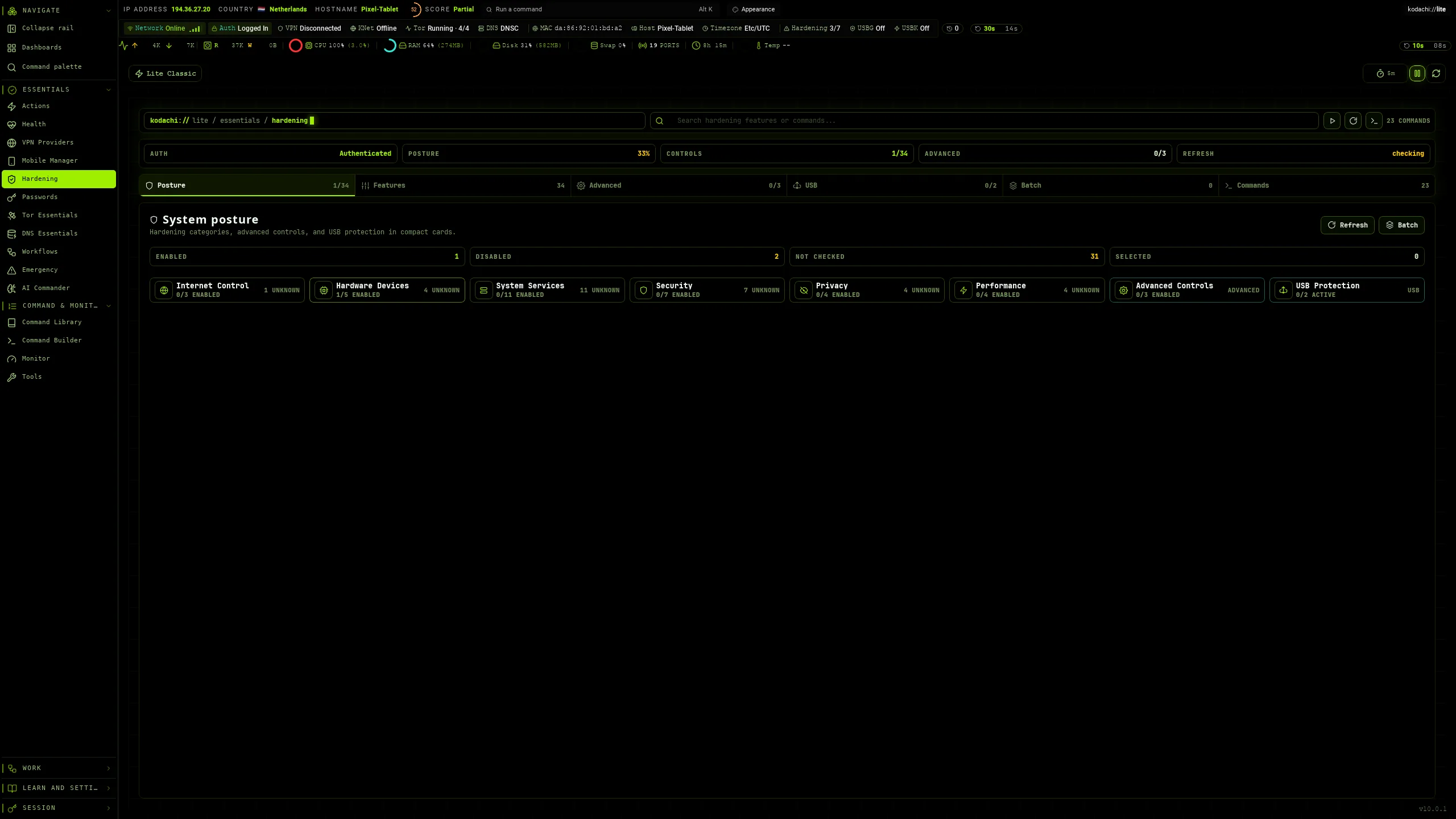Screen dimensions: 1456x819
Task: Click the Batch button in System posture
Action: (x=1401, y=225)
